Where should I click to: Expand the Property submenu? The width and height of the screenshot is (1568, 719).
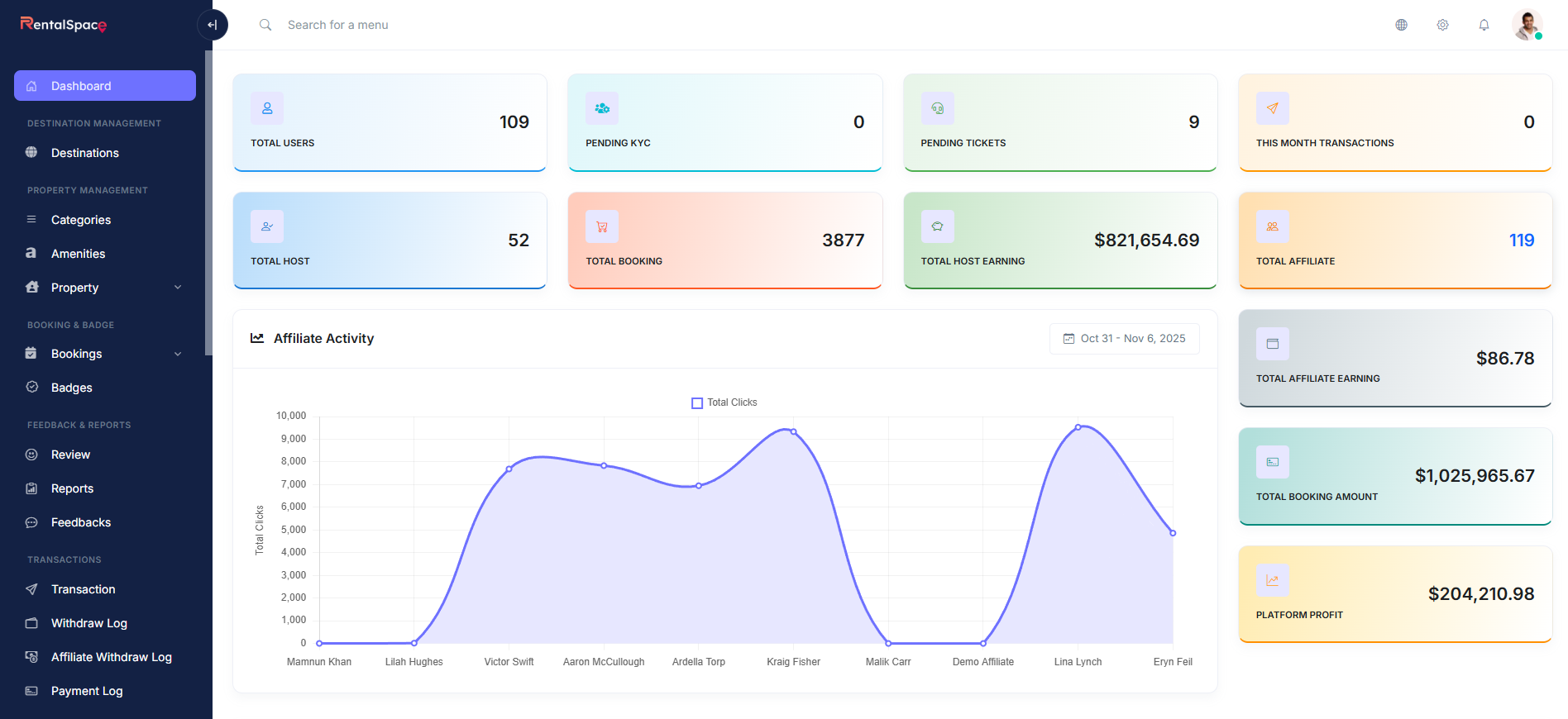click(x=177, y=288)
